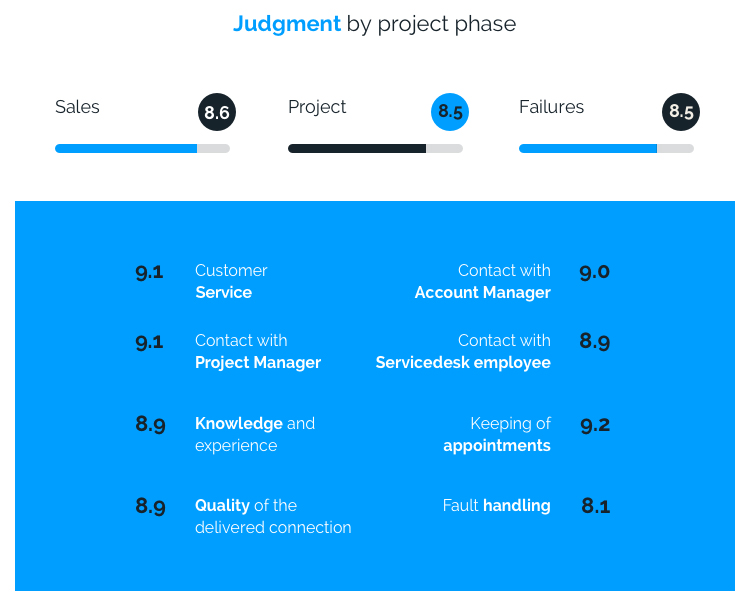
Task: Select Knowledge and experience label
Action: coord(255,434)
